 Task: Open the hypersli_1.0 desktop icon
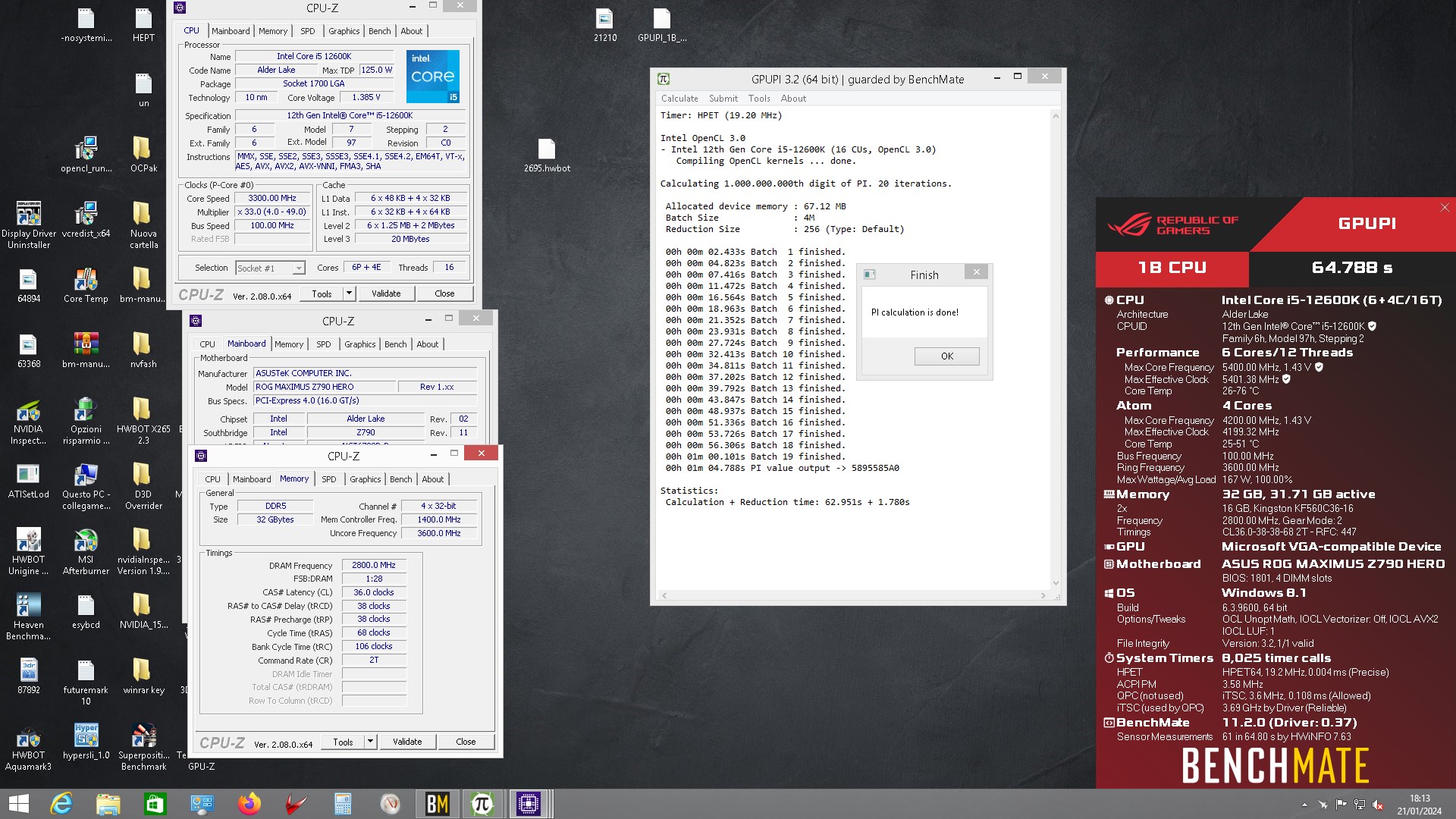[x=86, y=742]
